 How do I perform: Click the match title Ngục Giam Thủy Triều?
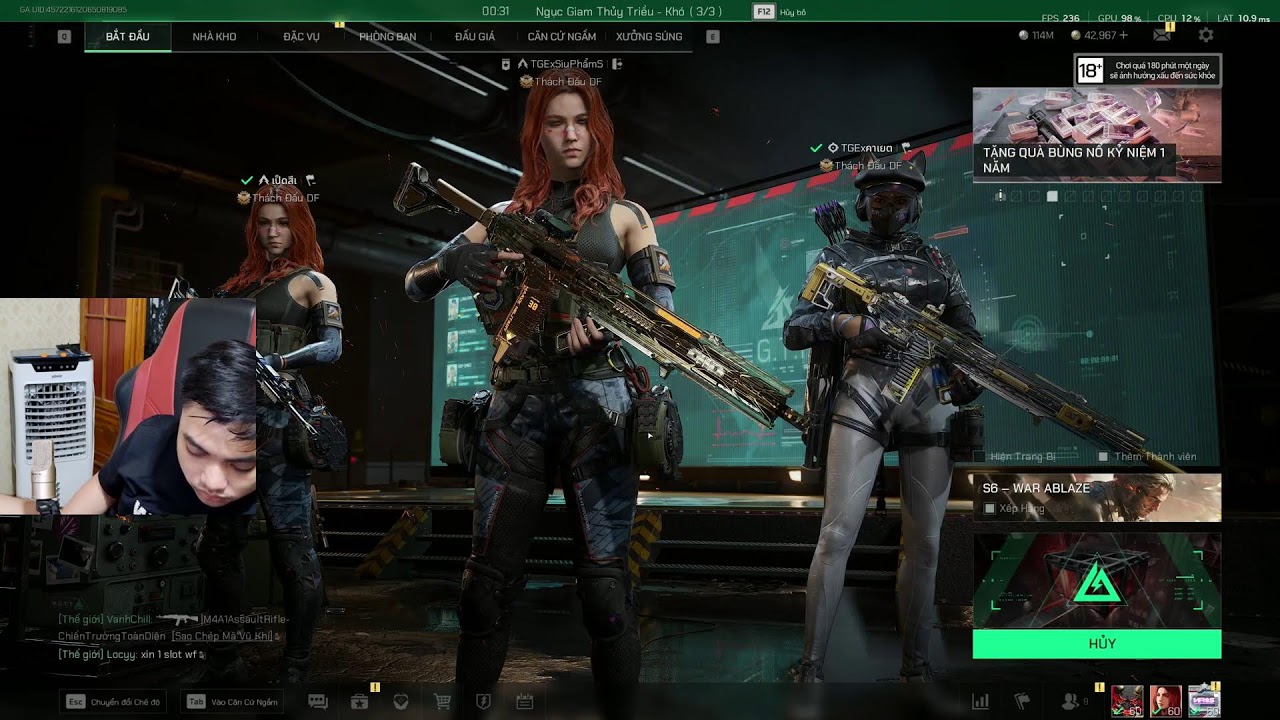tap(629, 12)
